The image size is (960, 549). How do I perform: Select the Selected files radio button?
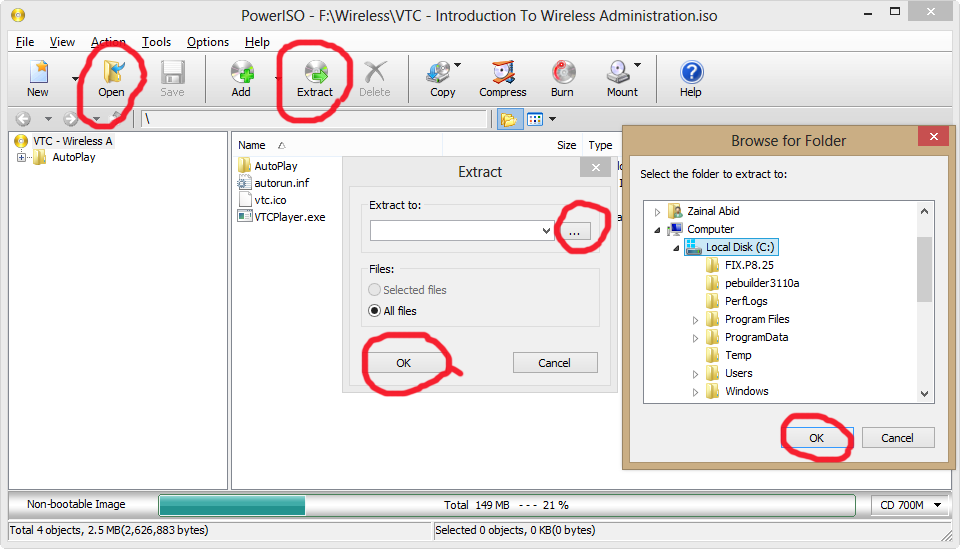point(375,289)
